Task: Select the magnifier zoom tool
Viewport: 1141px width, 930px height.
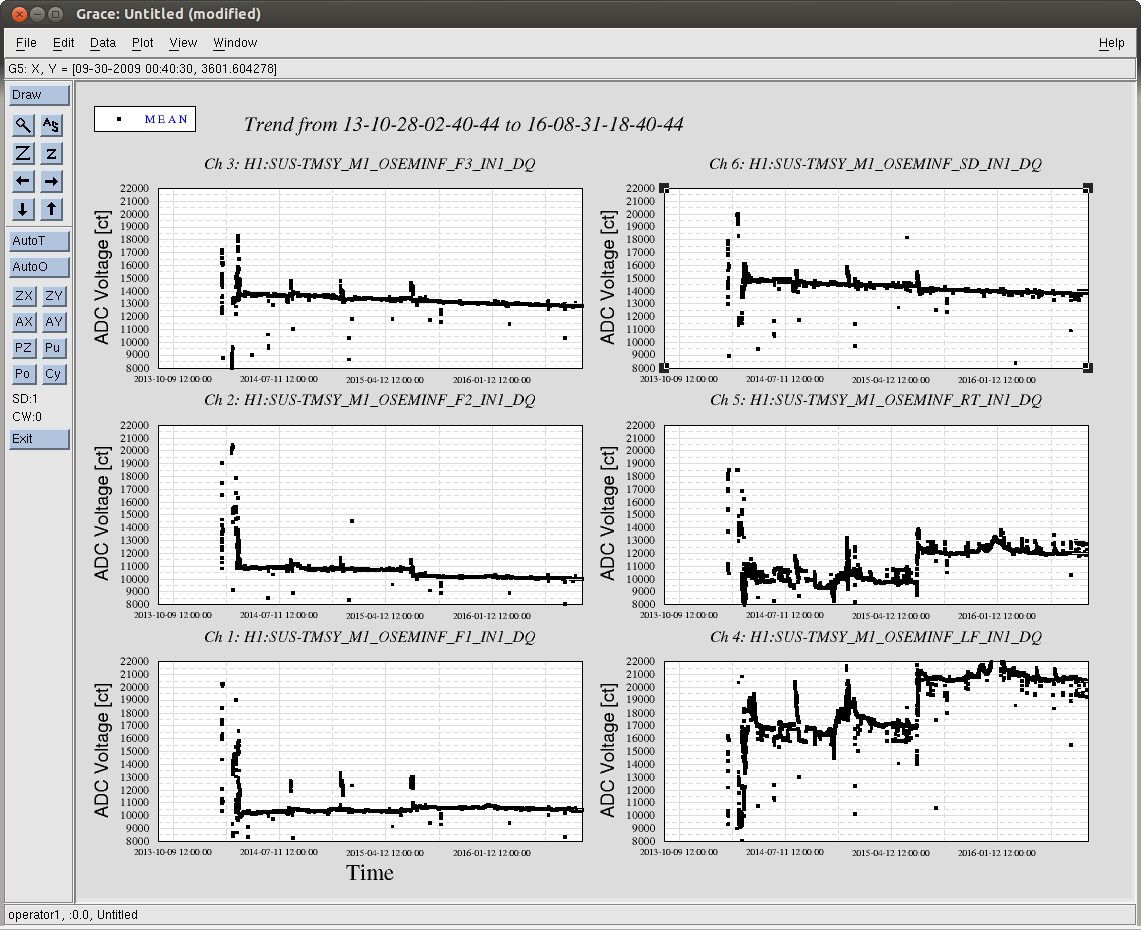Action: pyautogui.click(x=23, y=125)
